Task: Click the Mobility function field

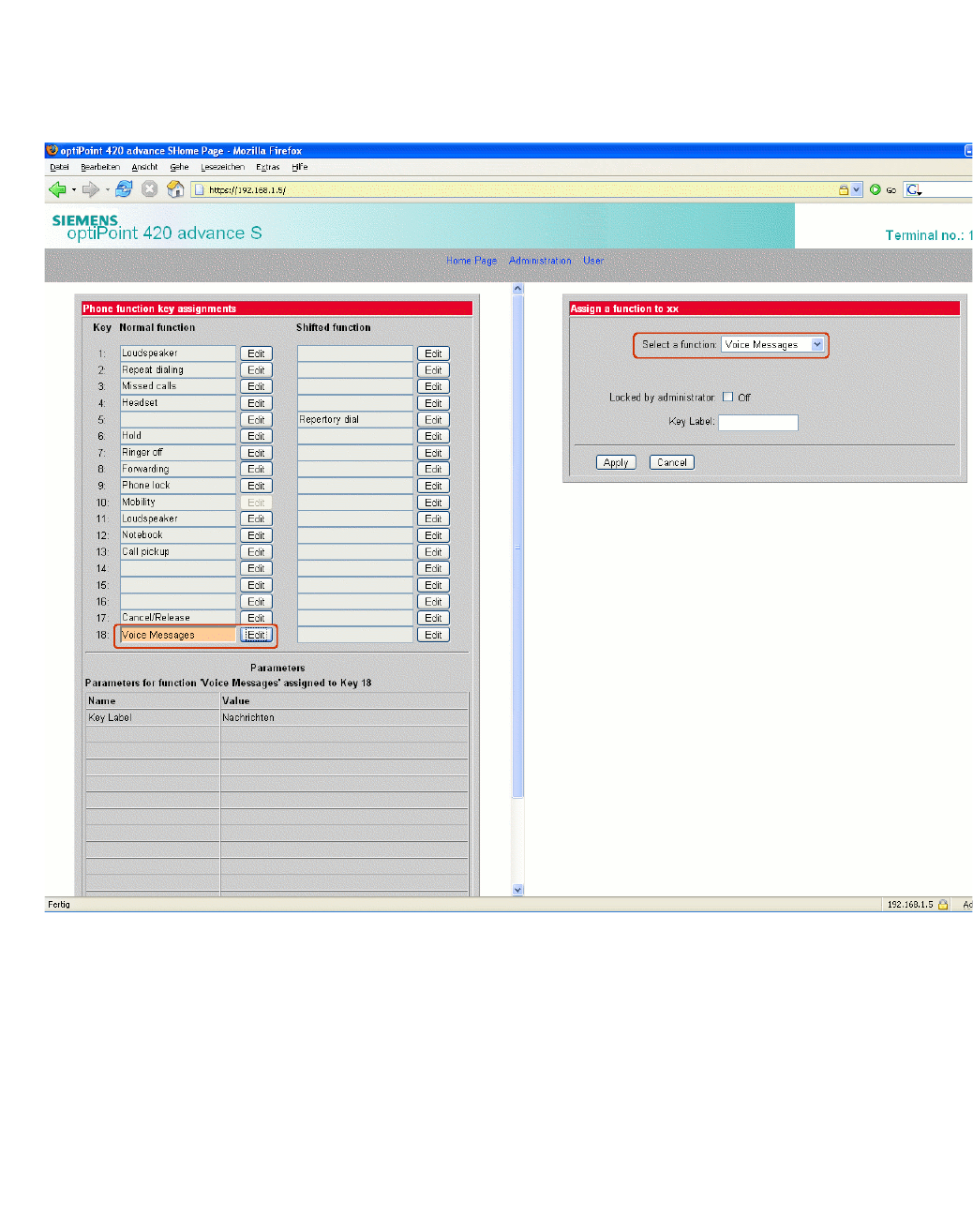Action: (x=178, y=503)
